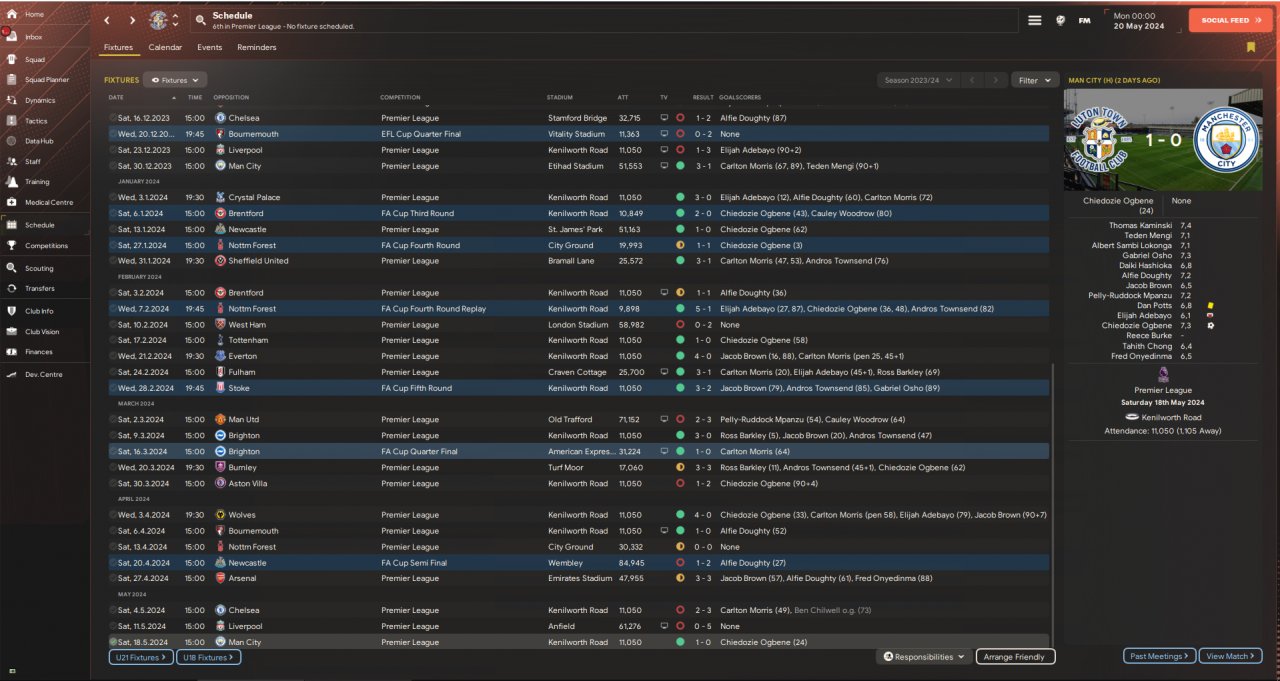The width and height of the screenshot is (1280, 681).
Task: Open U21 Fixtures
Action: click(141, 657)
